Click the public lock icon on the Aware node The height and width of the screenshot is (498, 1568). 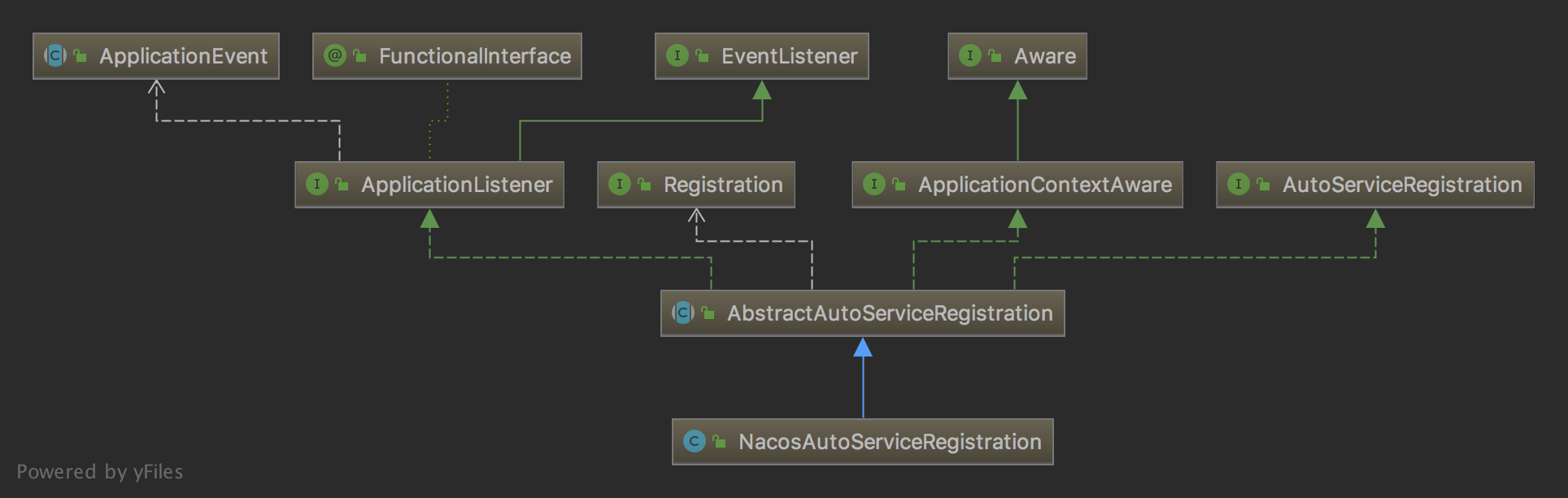995,56
